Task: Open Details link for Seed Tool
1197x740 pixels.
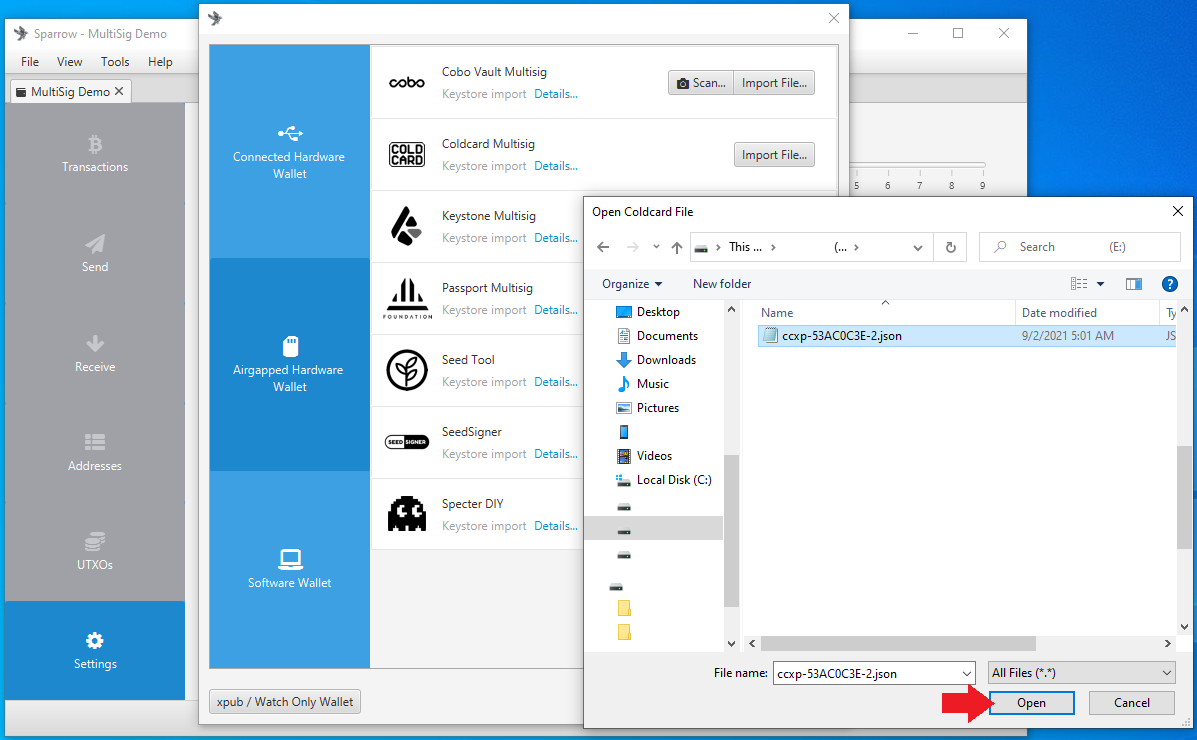Action: 556,382
